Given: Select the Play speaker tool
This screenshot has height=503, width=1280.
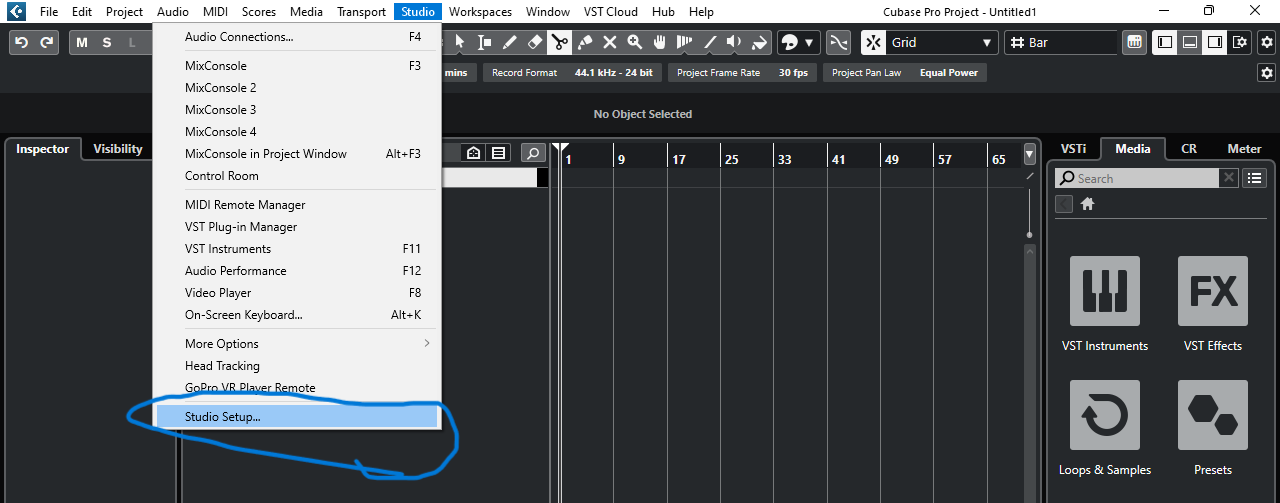Looking at the screenshot, I should click(x=734, y=42).
